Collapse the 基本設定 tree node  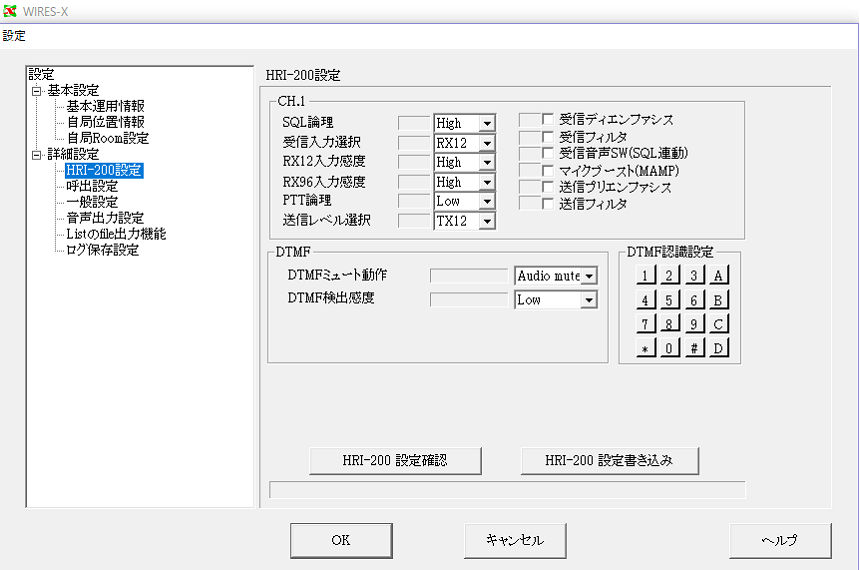tap(36, 91)
